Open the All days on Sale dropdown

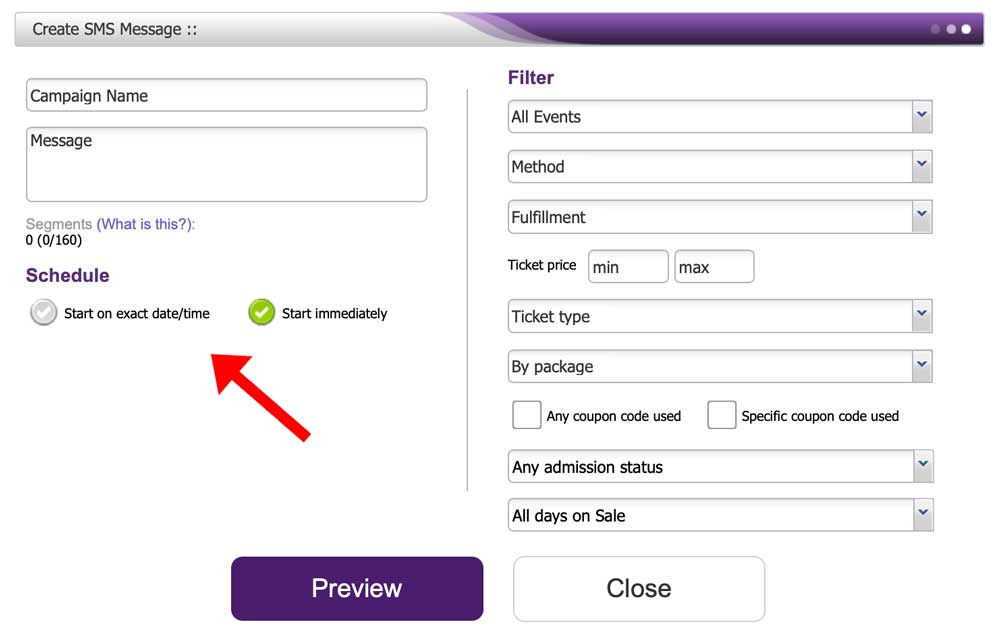click(x=719, y=514)
